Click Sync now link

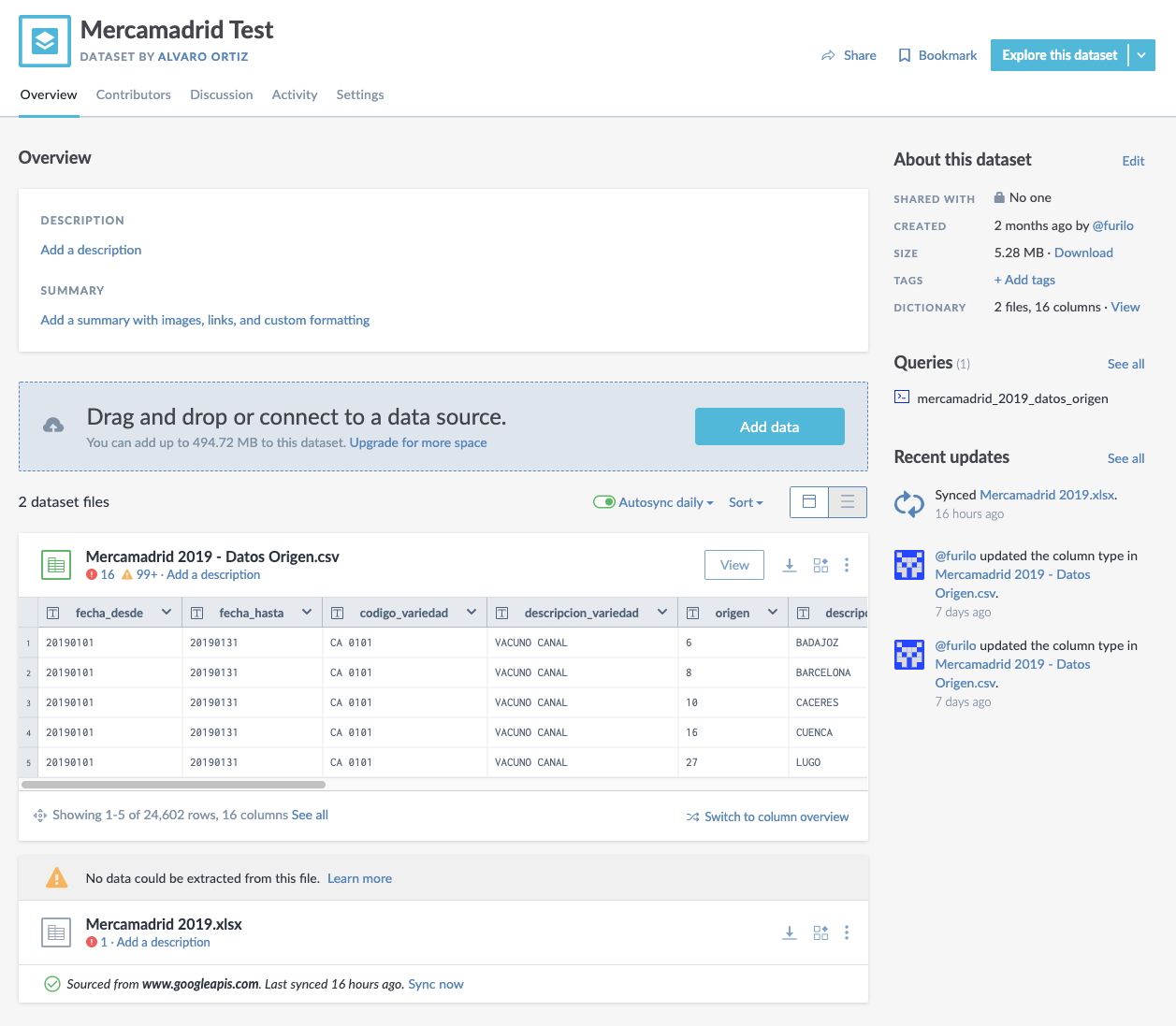click(x=436, y=984)
